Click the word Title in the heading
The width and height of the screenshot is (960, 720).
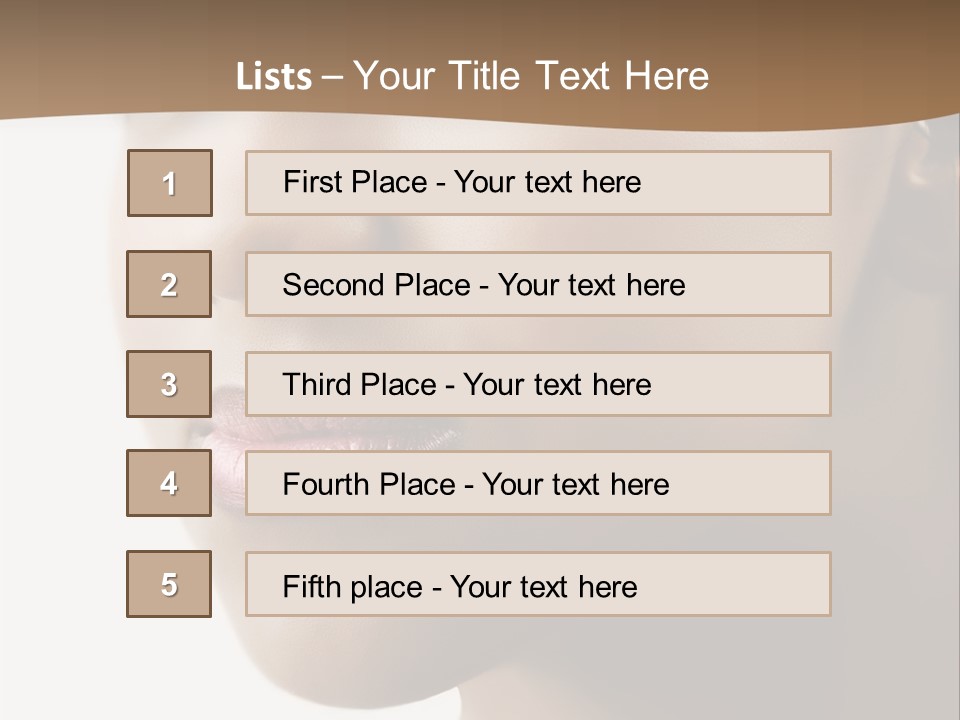pos(487,77)
